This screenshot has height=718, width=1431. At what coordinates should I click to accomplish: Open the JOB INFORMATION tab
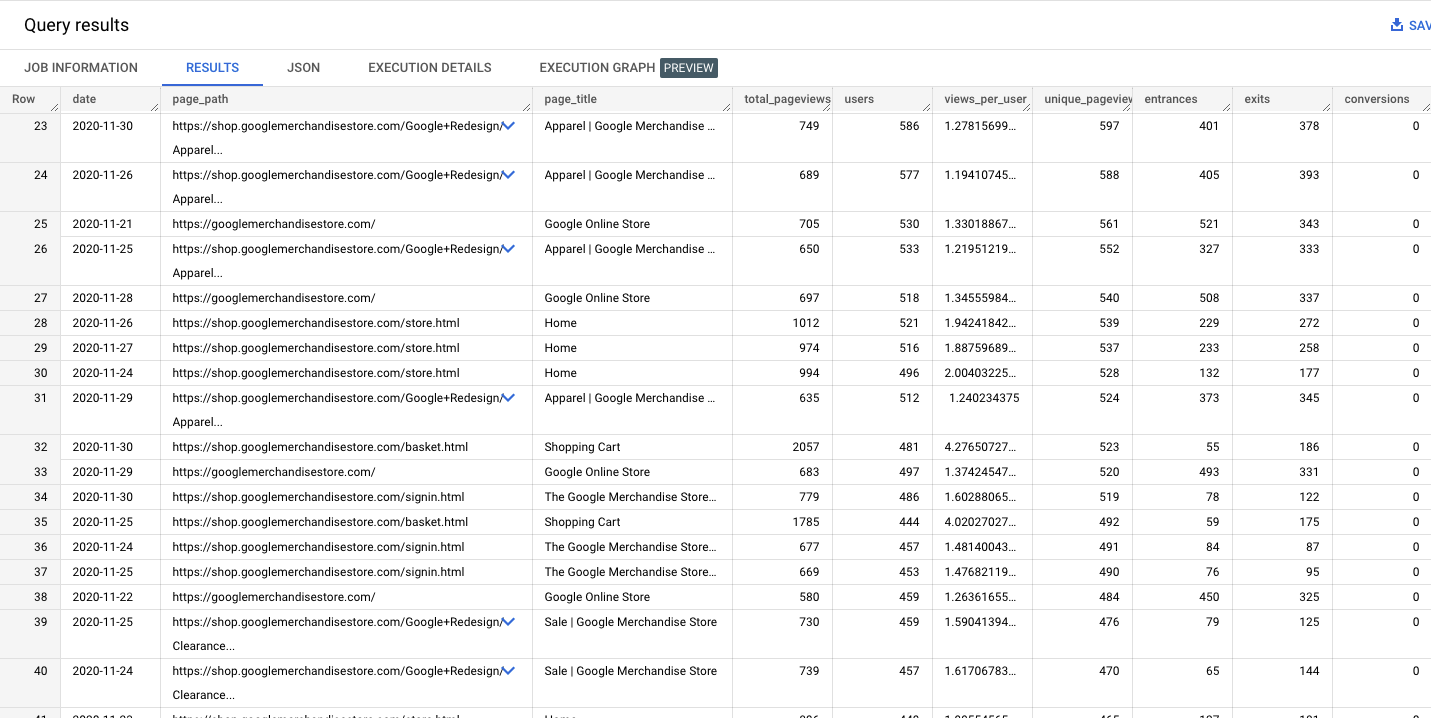click(81, 67)
